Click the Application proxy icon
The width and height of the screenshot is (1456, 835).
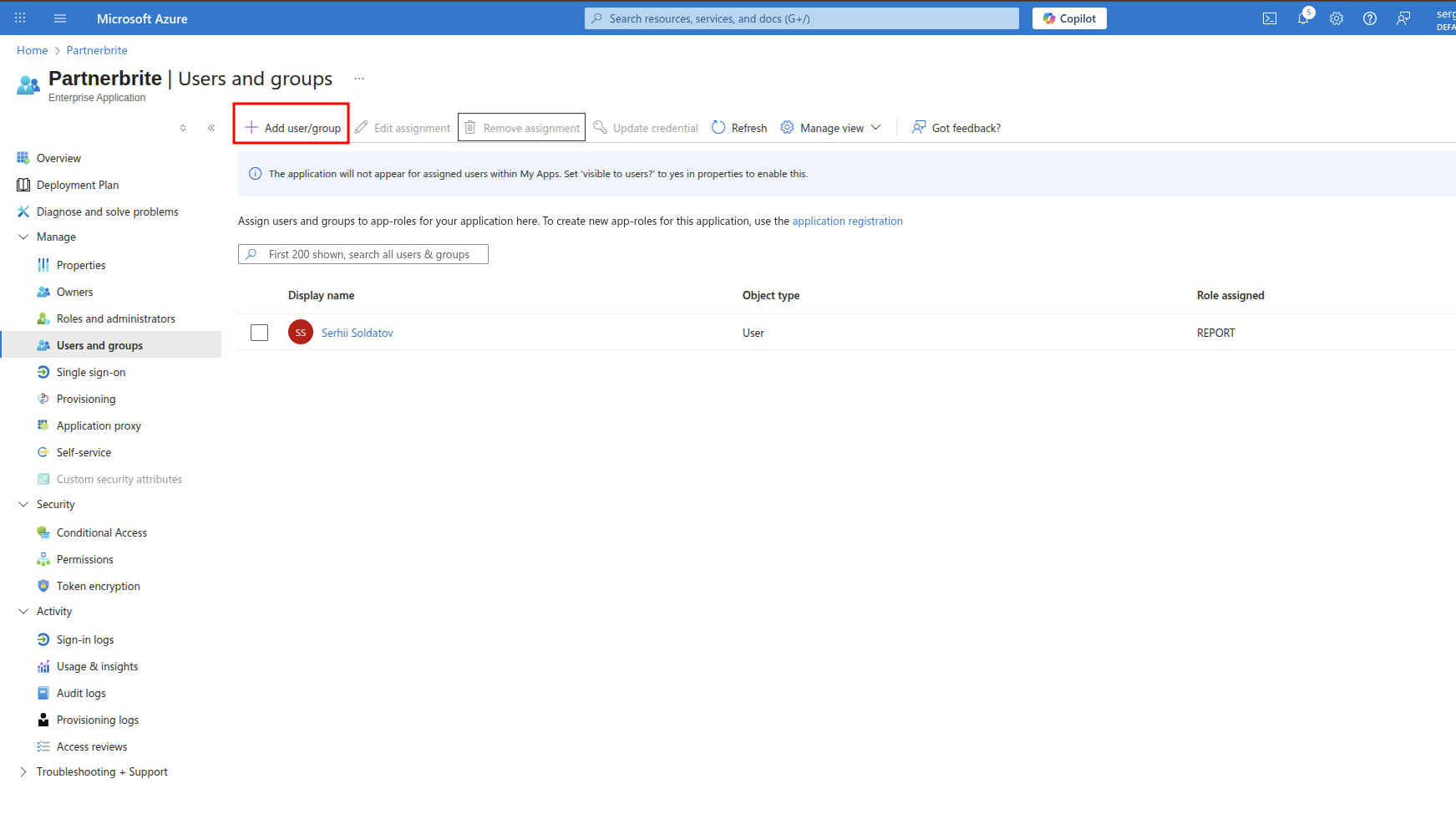coord(43,425)
